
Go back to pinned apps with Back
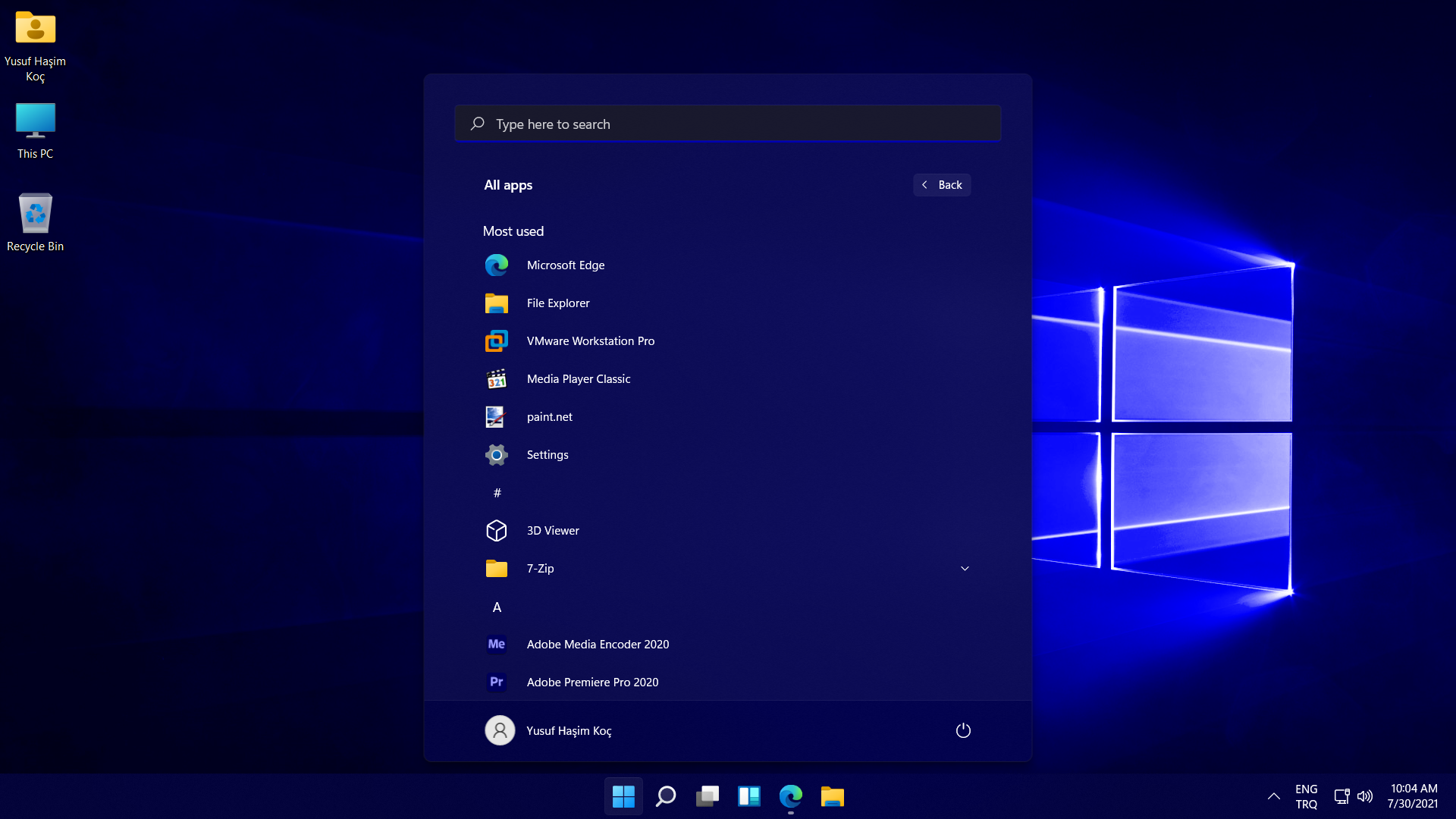tap(942, 185)
